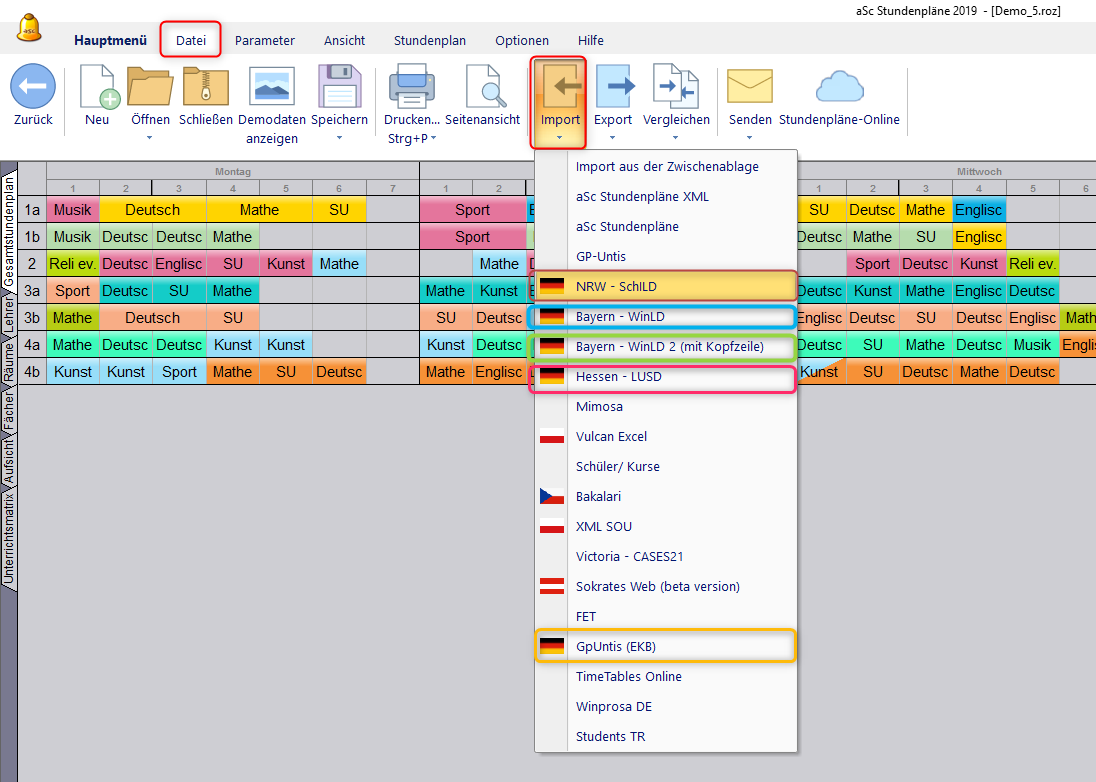Click the Vergleichen compare icon

click(x=676, y=87)
